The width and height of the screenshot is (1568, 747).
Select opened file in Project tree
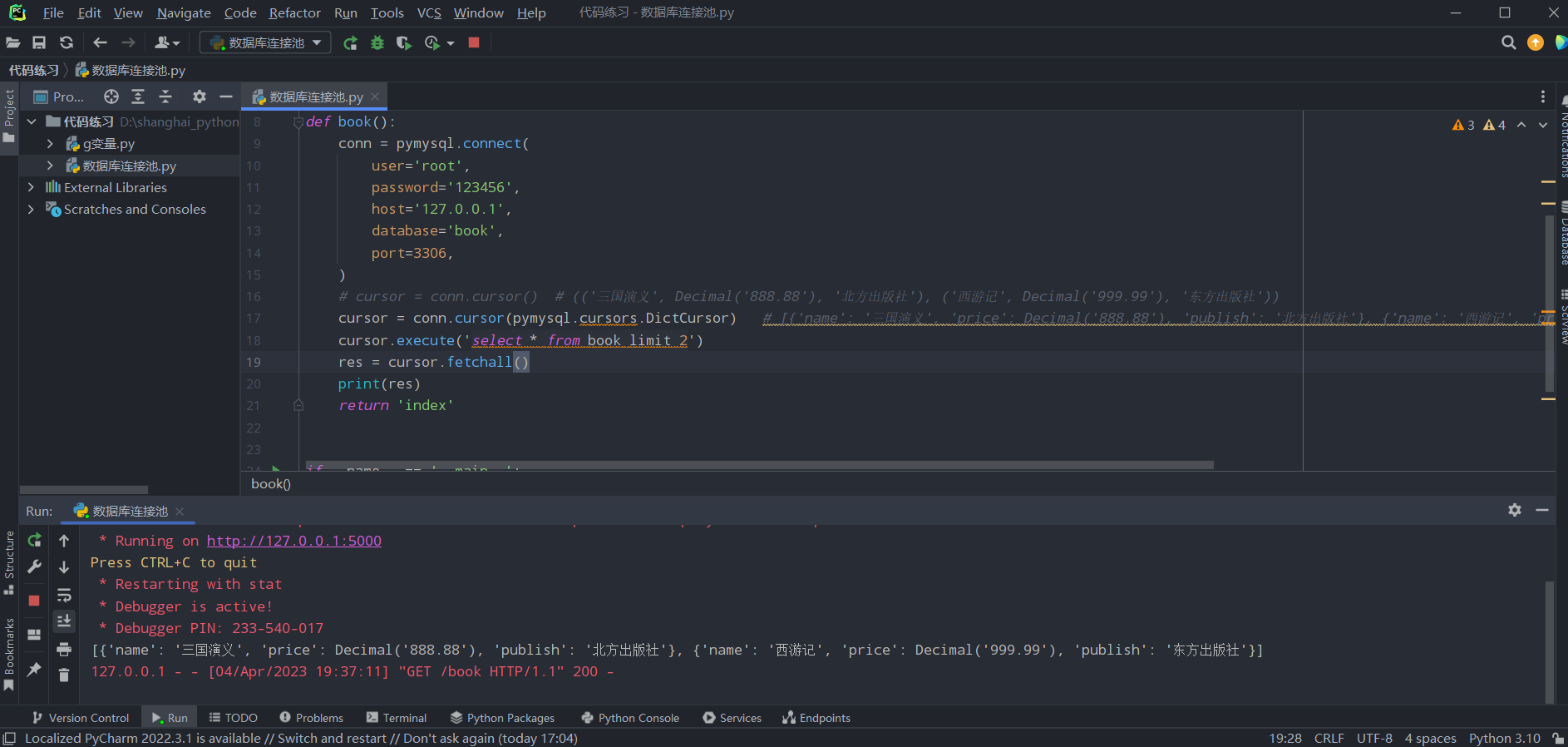click(111, 96)
